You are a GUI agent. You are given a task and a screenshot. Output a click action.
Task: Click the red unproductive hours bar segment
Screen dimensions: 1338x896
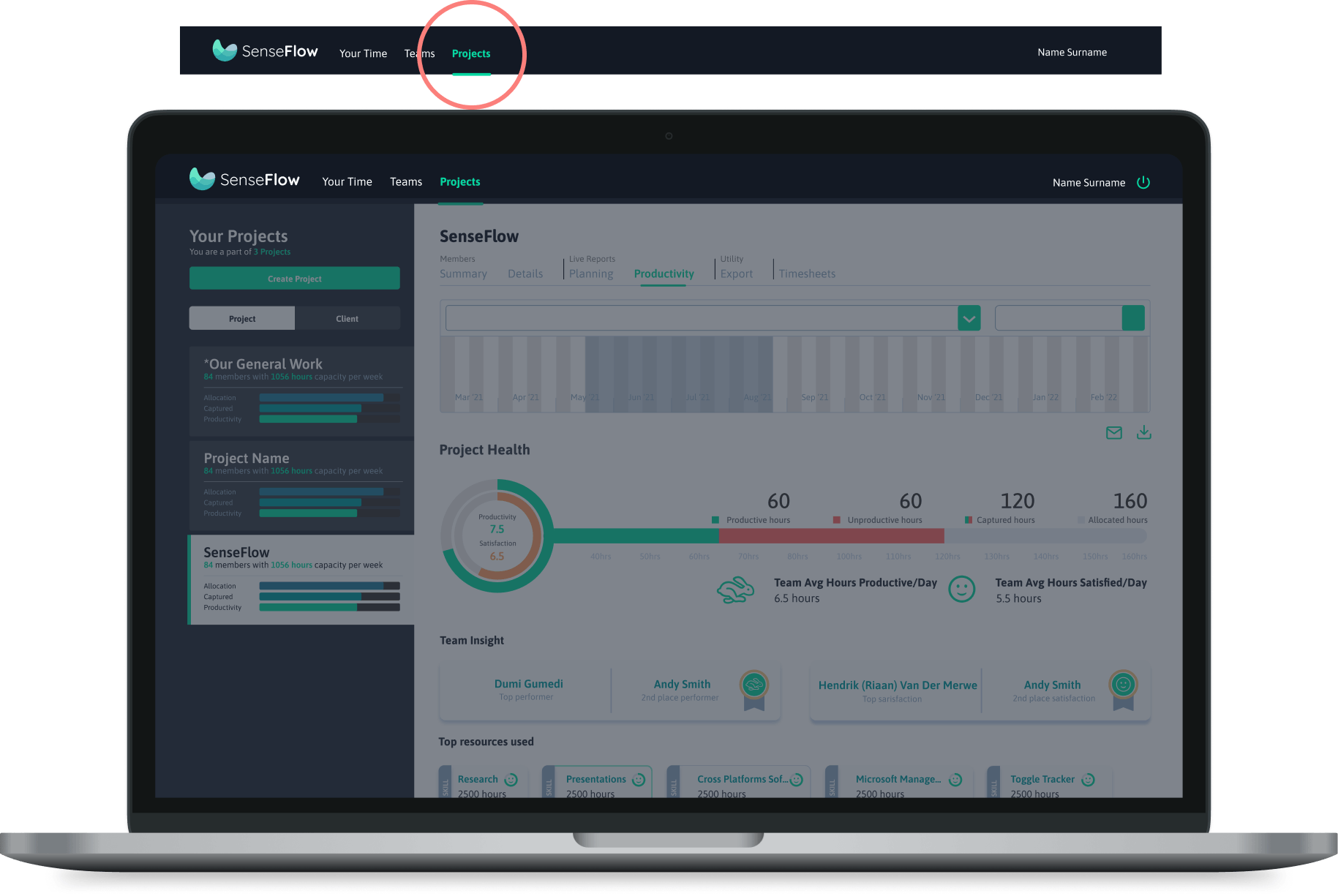(832, 536)
